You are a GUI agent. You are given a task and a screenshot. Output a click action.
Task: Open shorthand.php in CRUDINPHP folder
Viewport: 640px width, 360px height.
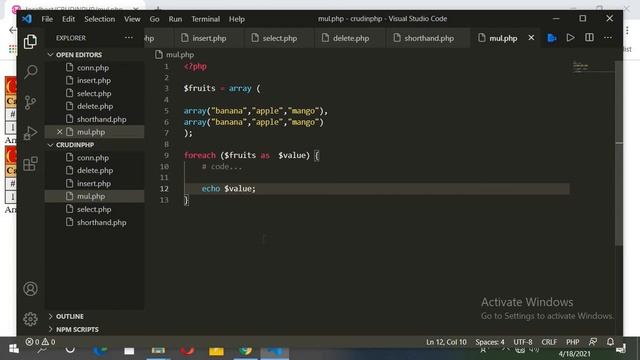click(93, 222)
